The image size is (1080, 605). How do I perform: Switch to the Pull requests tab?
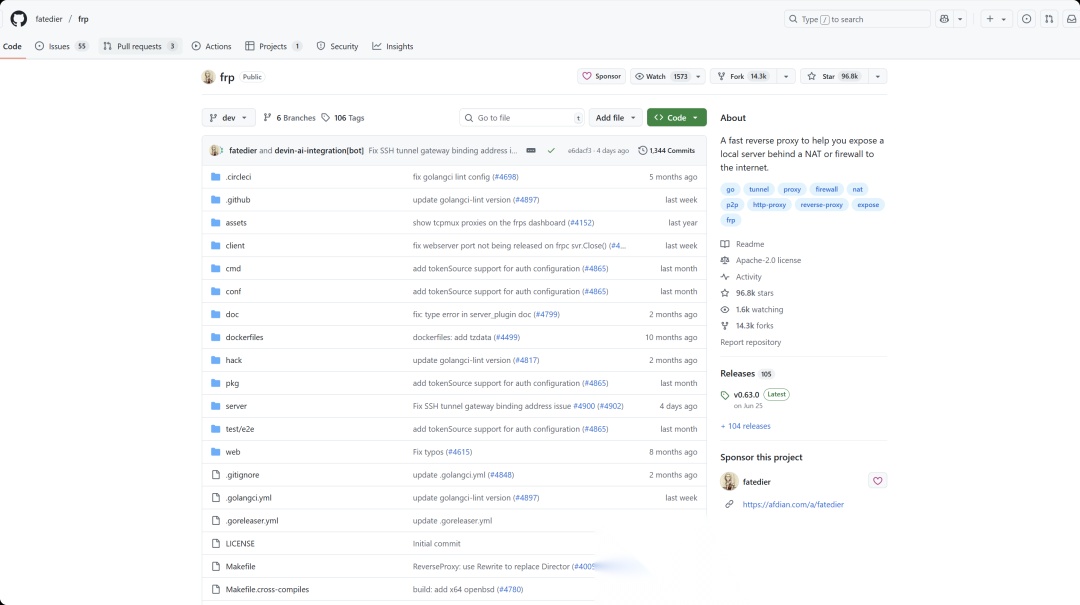(140, 46)
